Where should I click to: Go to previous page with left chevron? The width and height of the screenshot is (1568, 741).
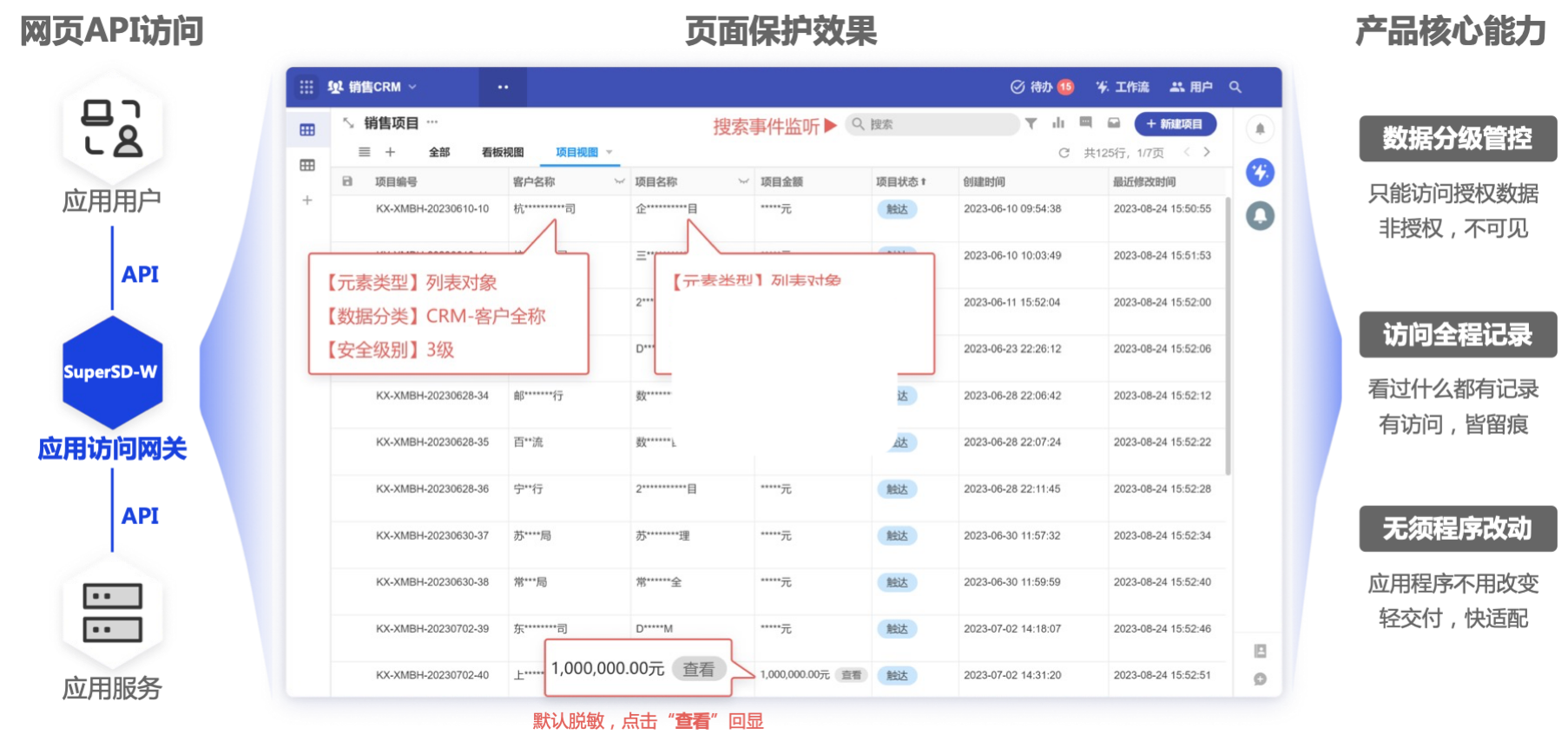(x=1186, y=152)
